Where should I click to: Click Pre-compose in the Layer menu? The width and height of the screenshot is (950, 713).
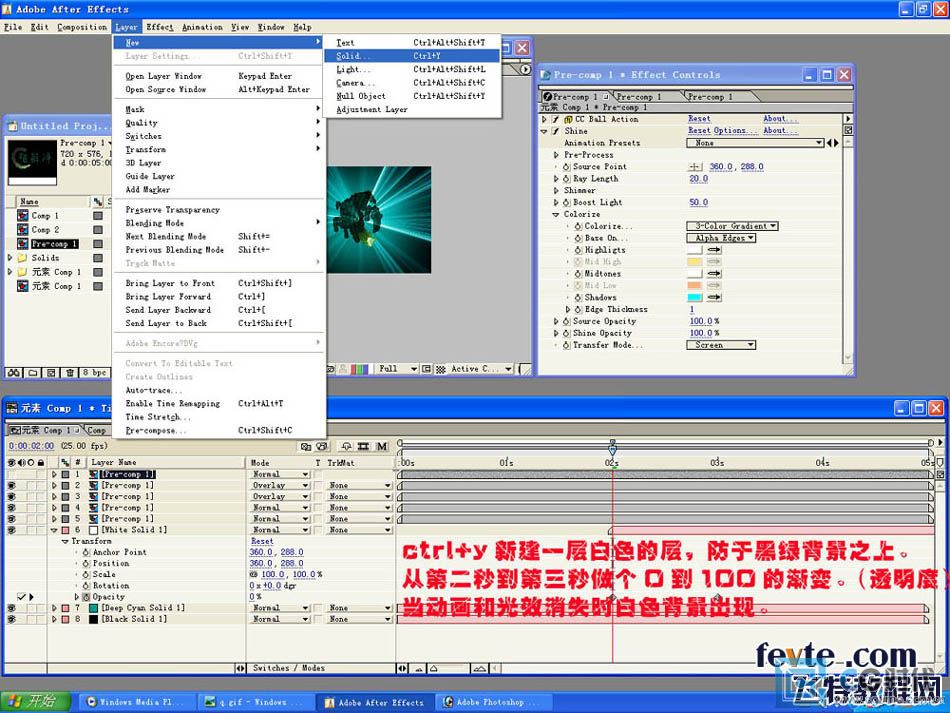click(220, 430)
